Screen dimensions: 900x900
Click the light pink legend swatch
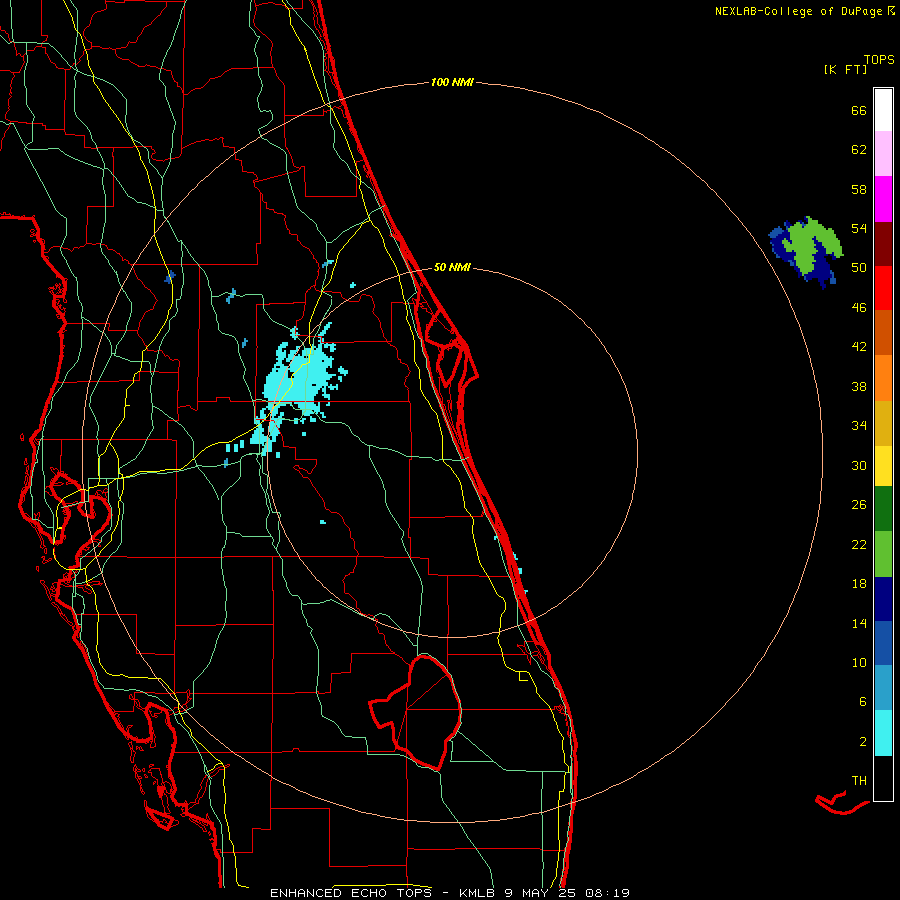[883, 153]
